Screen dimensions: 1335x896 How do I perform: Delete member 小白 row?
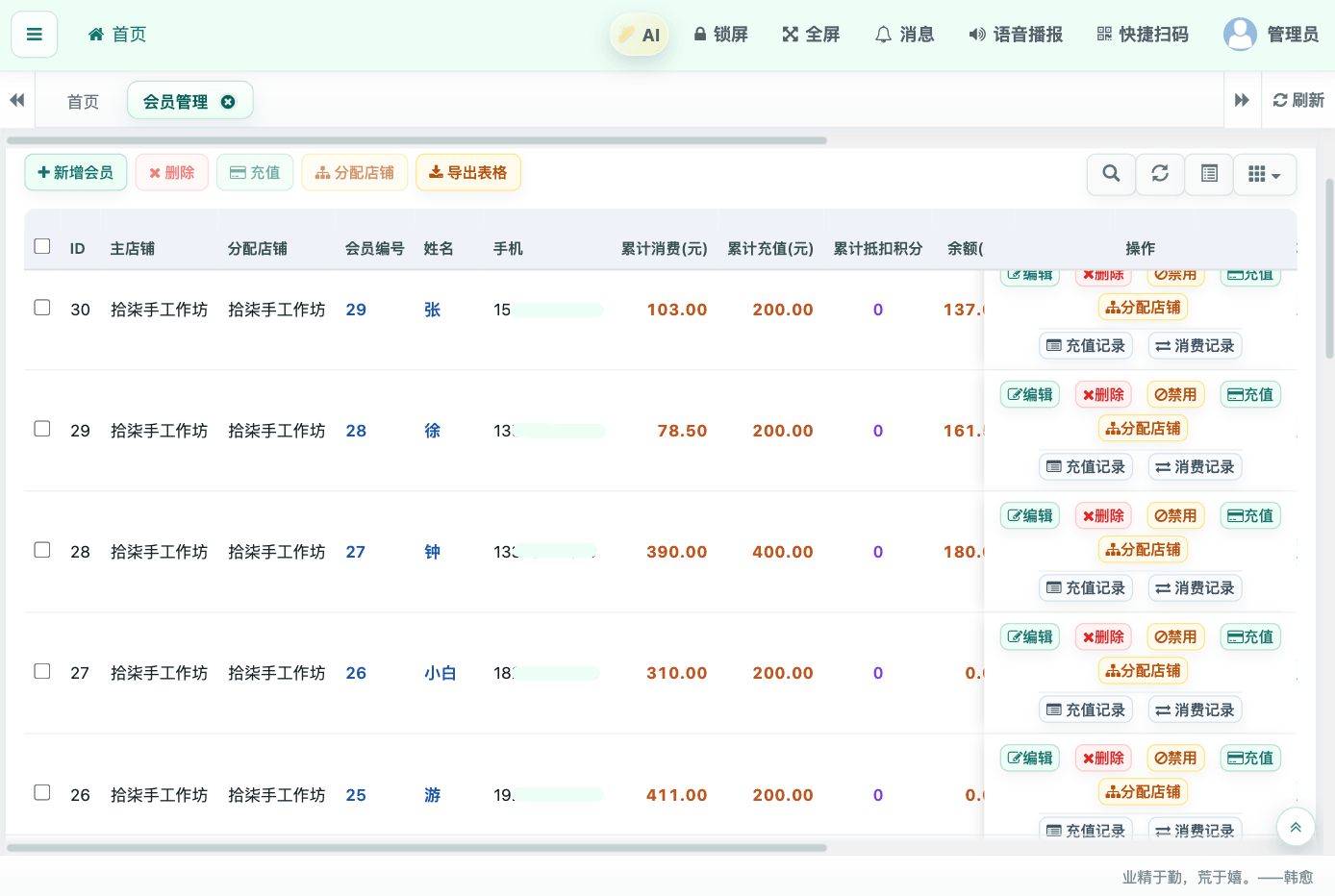(x=1103, y=636)
